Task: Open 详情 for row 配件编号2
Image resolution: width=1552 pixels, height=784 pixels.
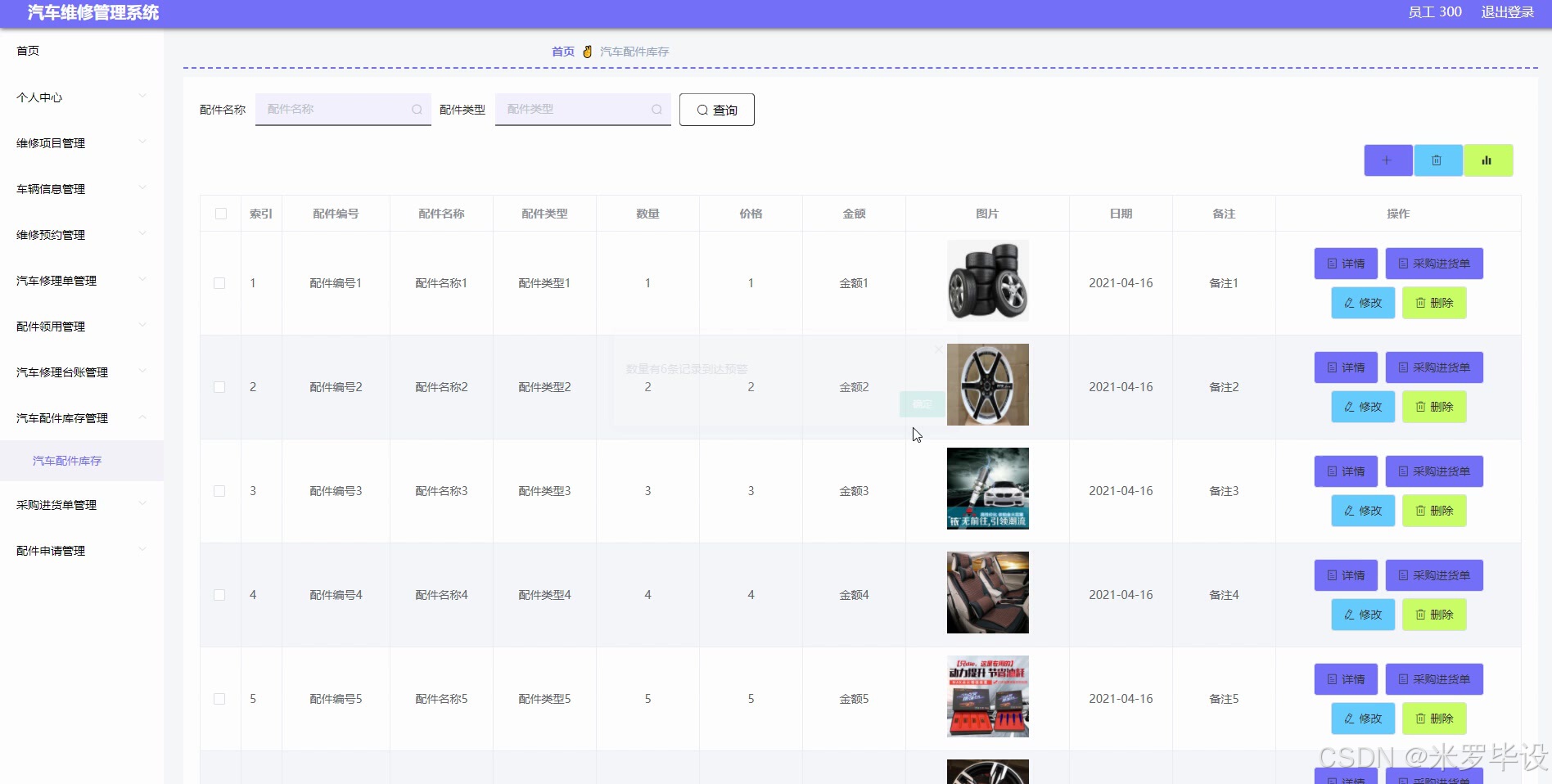Action: (1346, 367)
